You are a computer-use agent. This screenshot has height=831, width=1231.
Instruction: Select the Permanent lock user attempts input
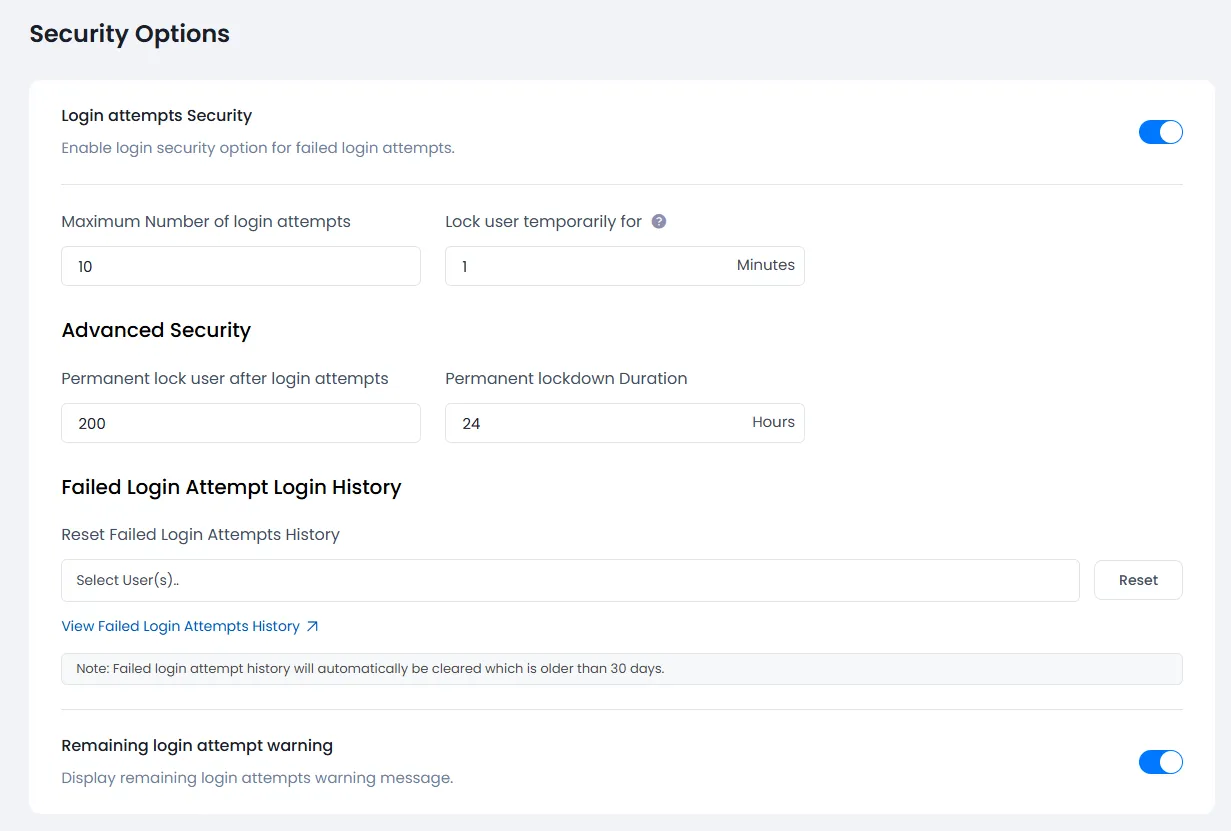(x=240, y=423)
